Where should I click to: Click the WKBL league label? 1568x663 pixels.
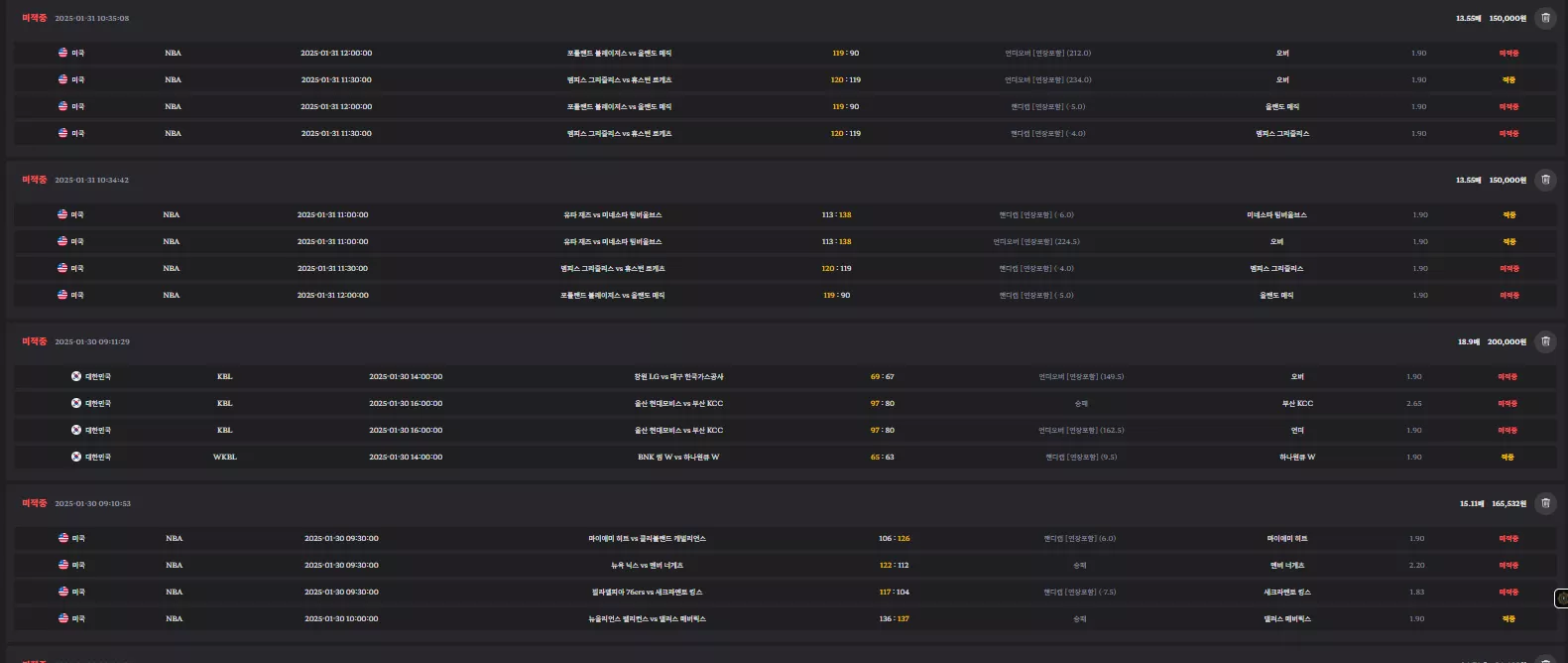225,458
